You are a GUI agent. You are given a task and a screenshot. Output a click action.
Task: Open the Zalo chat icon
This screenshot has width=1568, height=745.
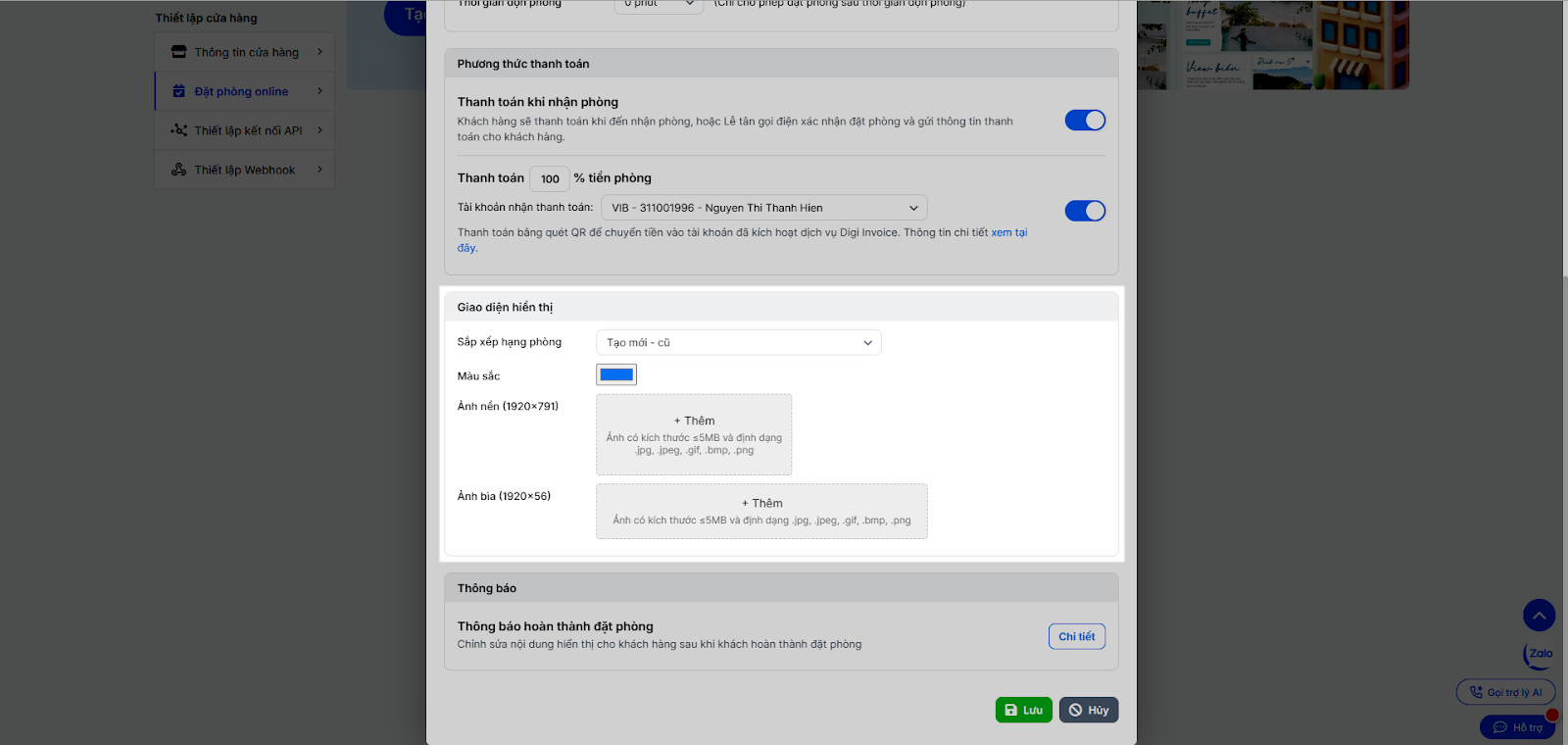point(1540,654)
